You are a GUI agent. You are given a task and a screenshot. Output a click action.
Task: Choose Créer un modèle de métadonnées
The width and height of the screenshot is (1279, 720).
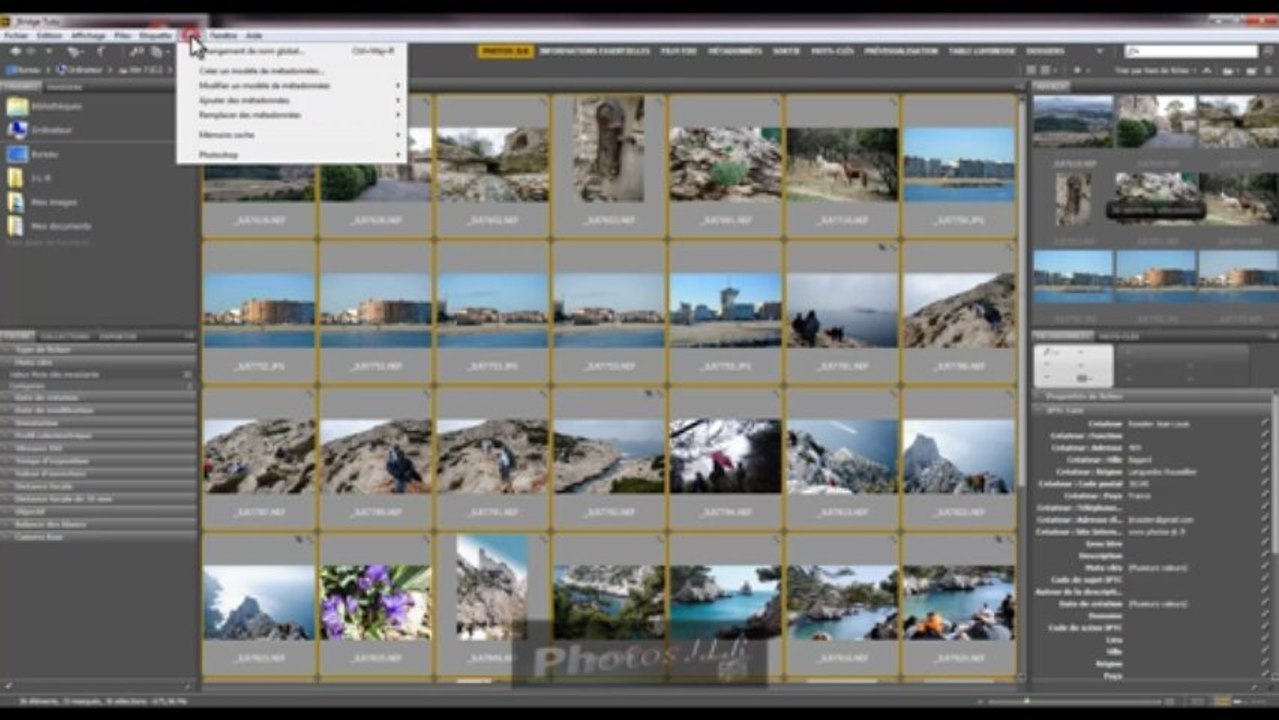tap(292, 71)
